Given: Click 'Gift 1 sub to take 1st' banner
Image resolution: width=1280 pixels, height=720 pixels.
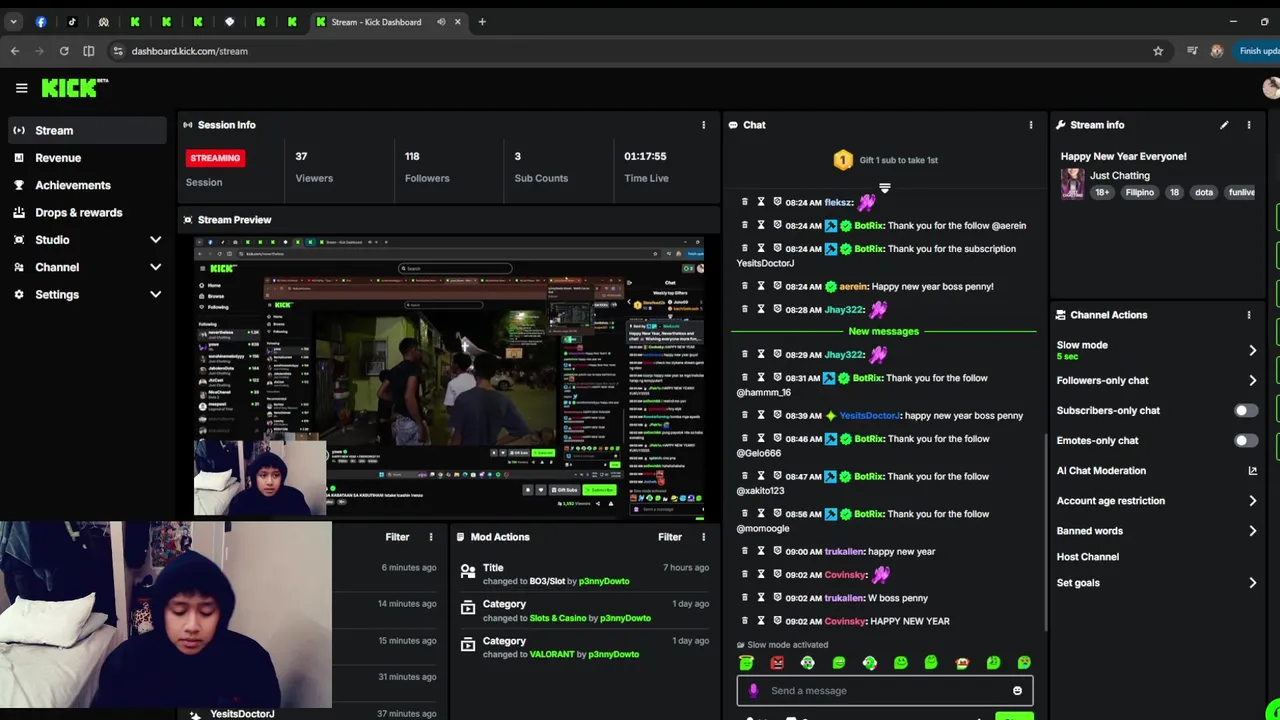Looking at the screenshot, I should pyautogui.click(x=886, y=160).
